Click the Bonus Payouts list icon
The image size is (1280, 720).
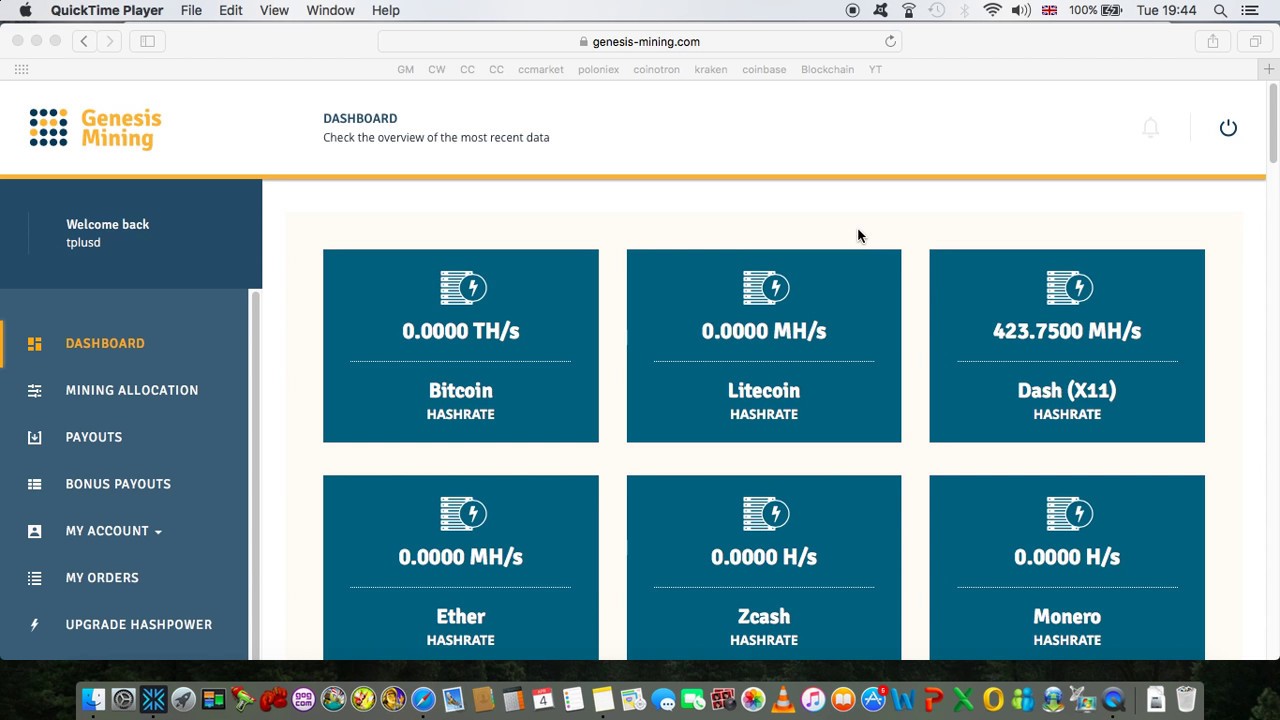point(35,484)
